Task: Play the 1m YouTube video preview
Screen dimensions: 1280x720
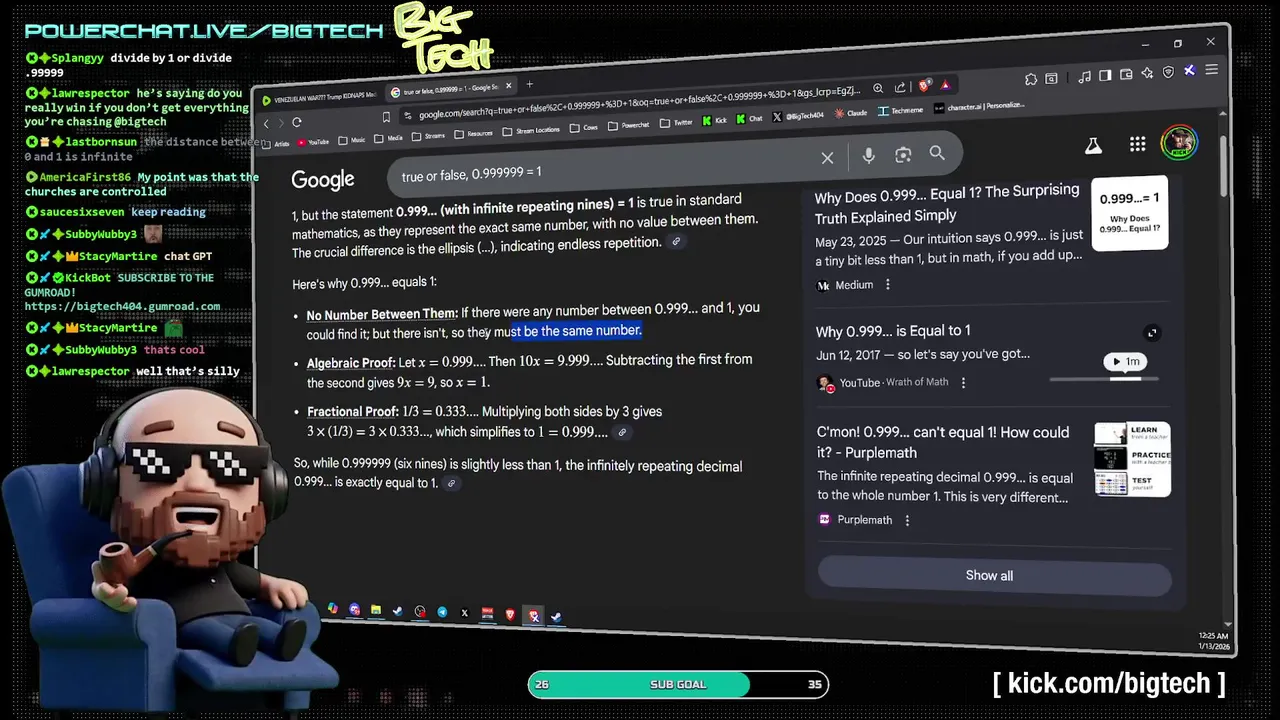Action: pos(1125,361)
